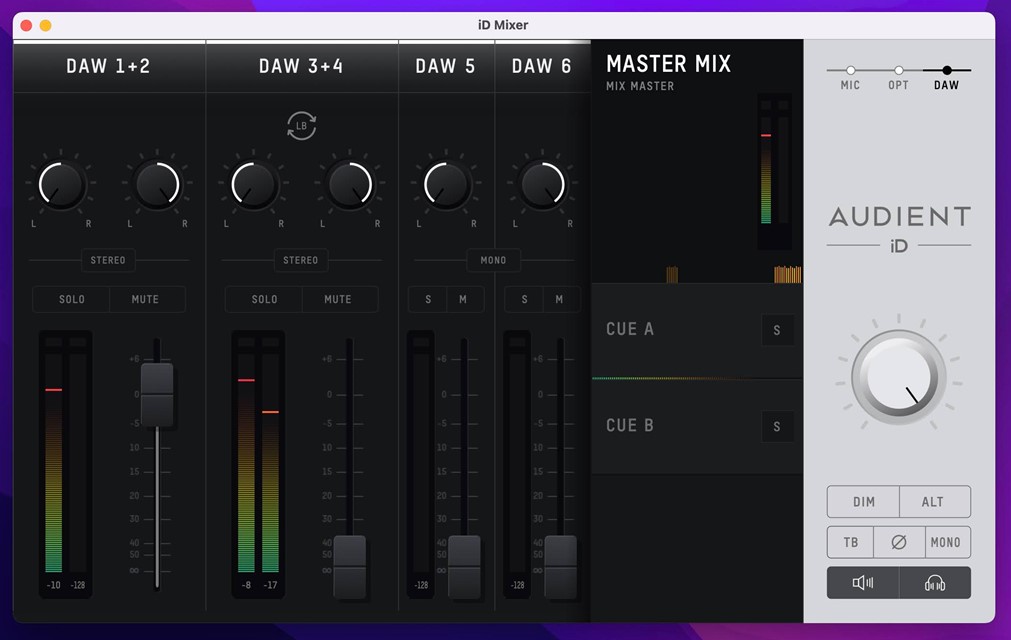Click the -8 peak value under DAW 3+4
Image resolution: width=1011 pixels, height=640 pixels.
tap(246, 585)
